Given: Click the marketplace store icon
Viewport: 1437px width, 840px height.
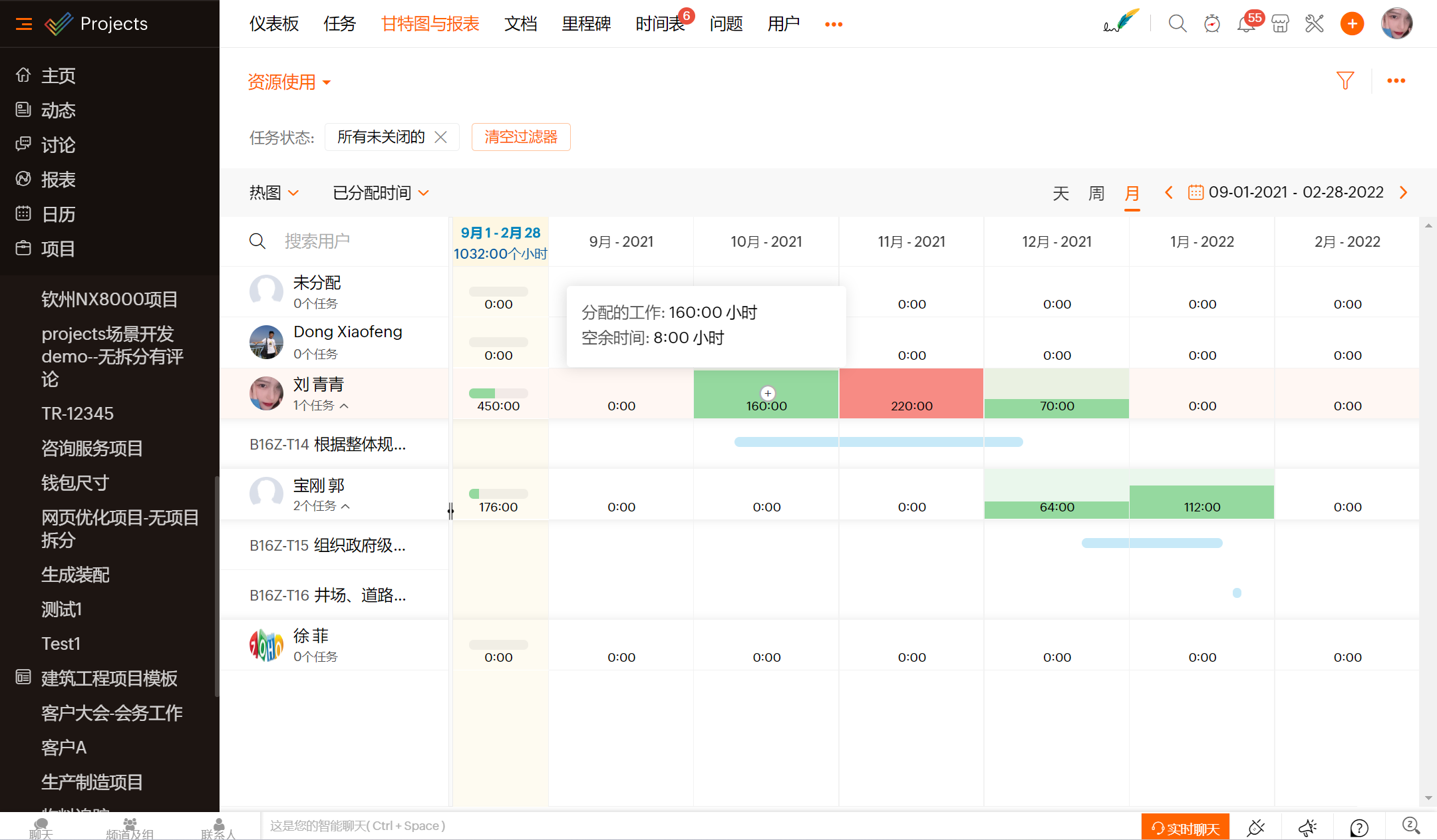Looking at the screenshot, I should point(1280,24).
